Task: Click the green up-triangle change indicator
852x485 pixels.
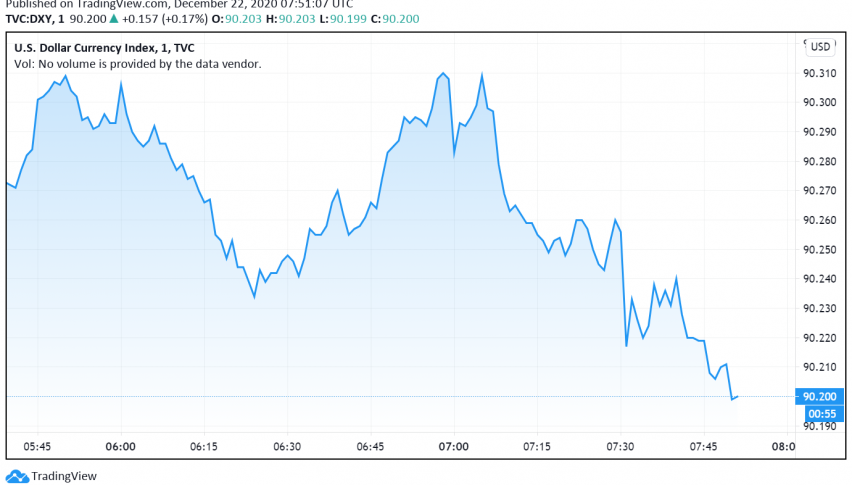Action: point(114,18)
